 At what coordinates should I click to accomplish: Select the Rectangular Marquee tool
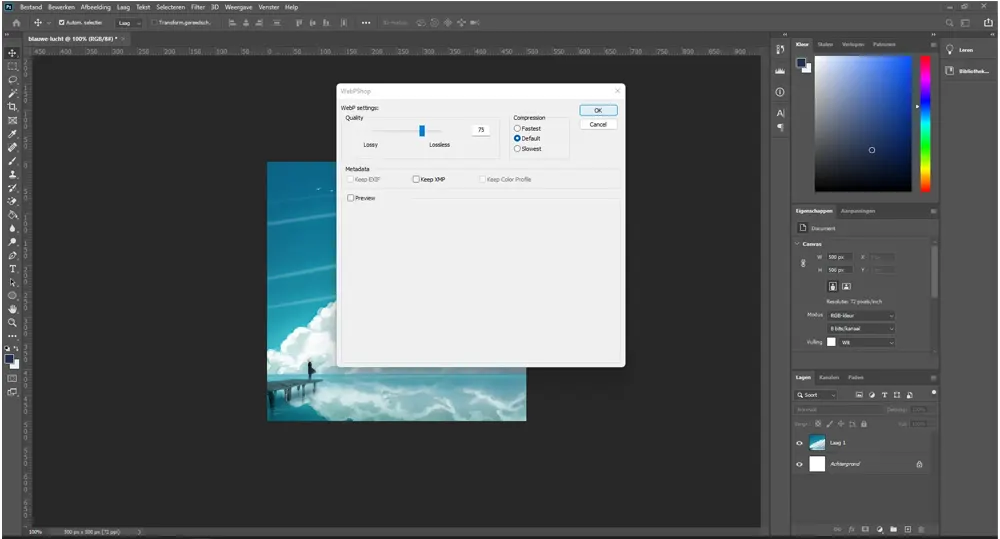pyautogui.click(x=12, y=66)
